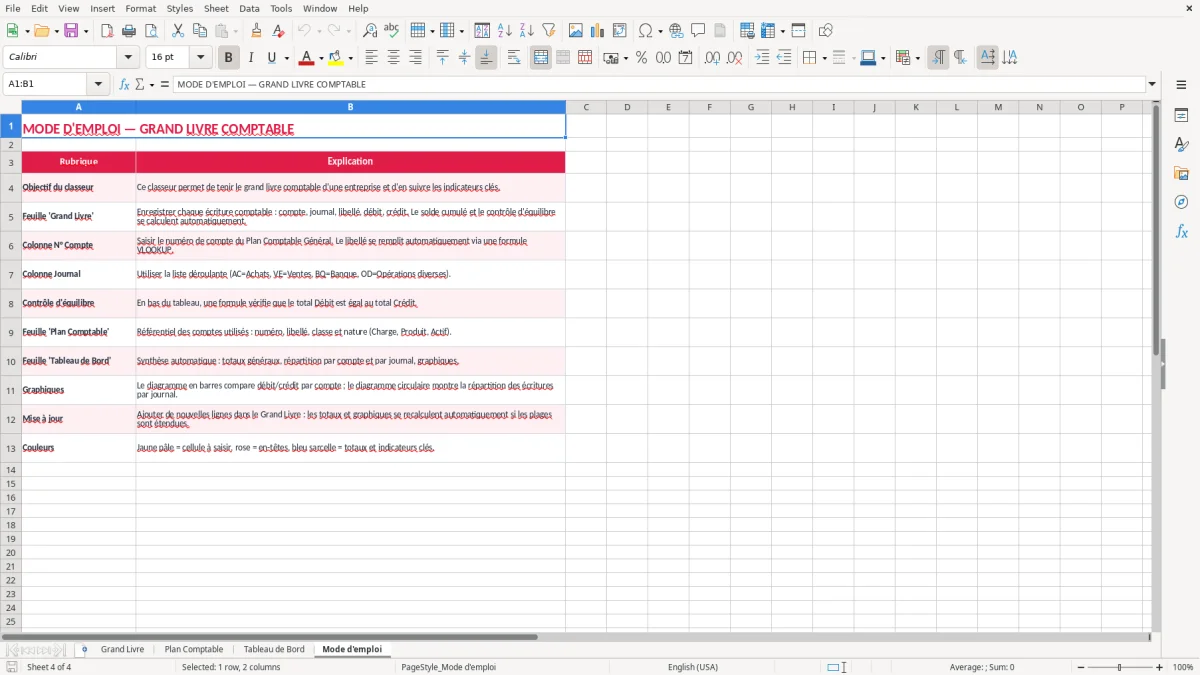Toggle Merge and Center Cells
This screenshot has height=675, width=1200.
541,58
